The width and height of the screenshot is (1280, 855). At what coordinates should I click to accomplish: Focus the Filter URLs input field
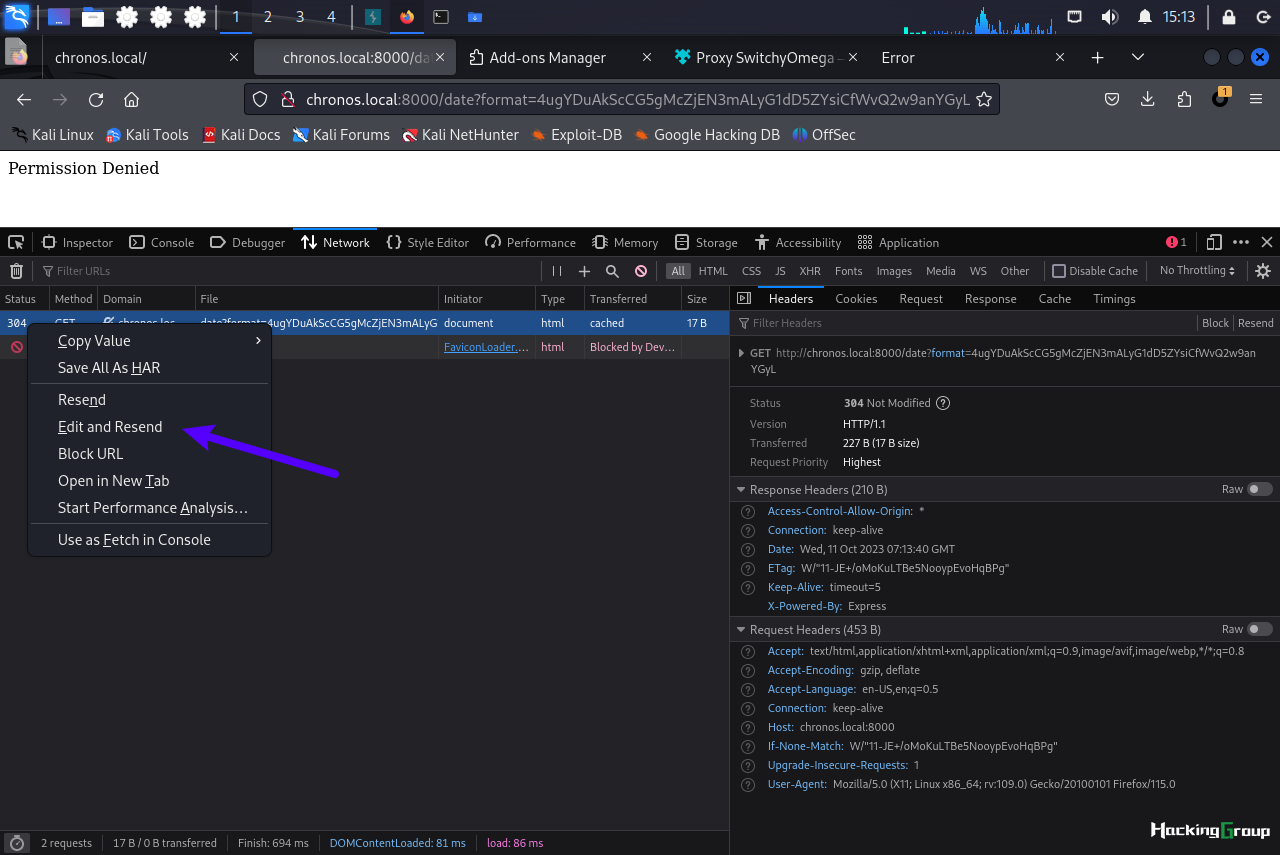[x=290, y=271]
